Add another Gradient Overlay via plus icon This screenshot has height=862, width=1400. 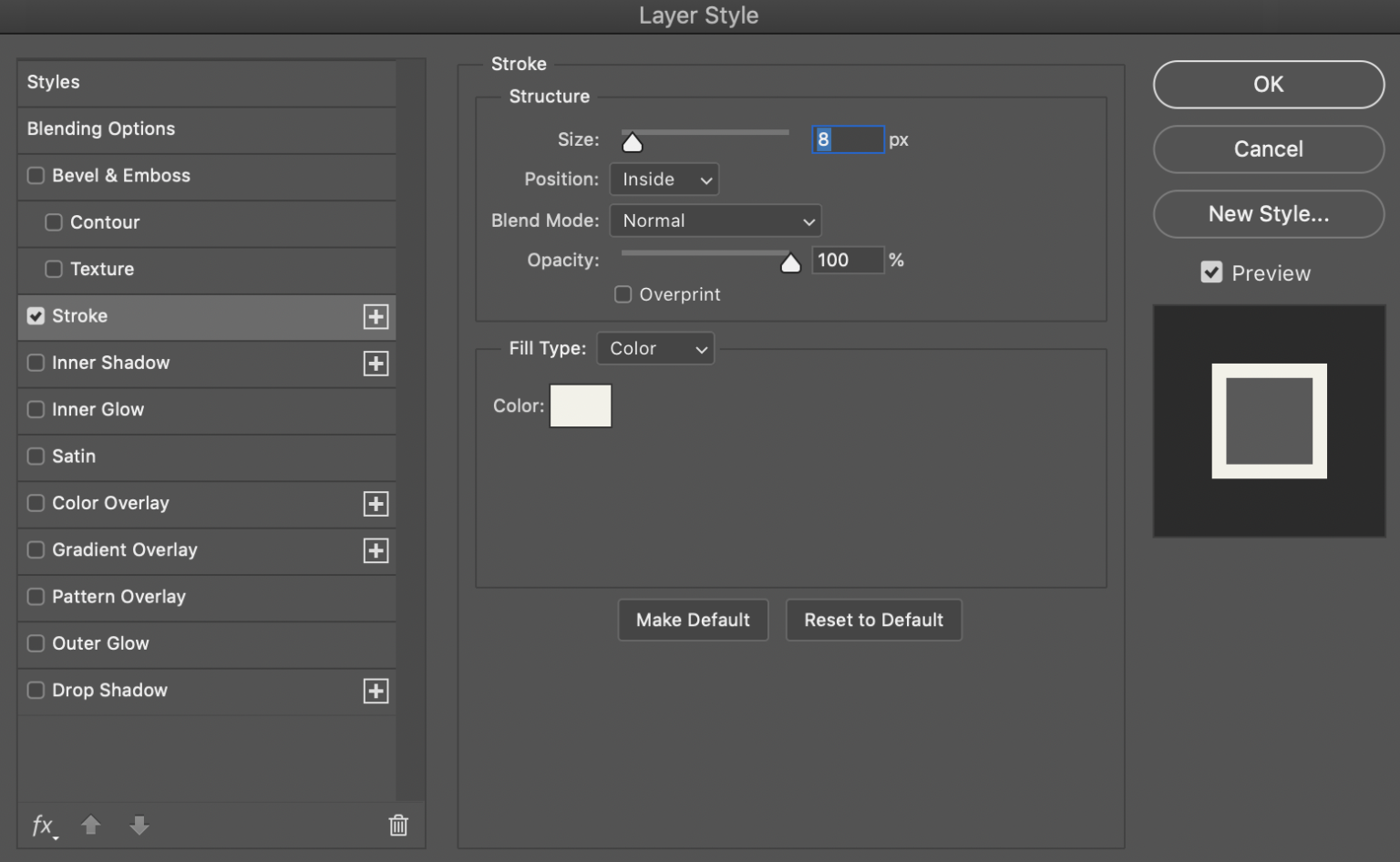coord(376,550)
